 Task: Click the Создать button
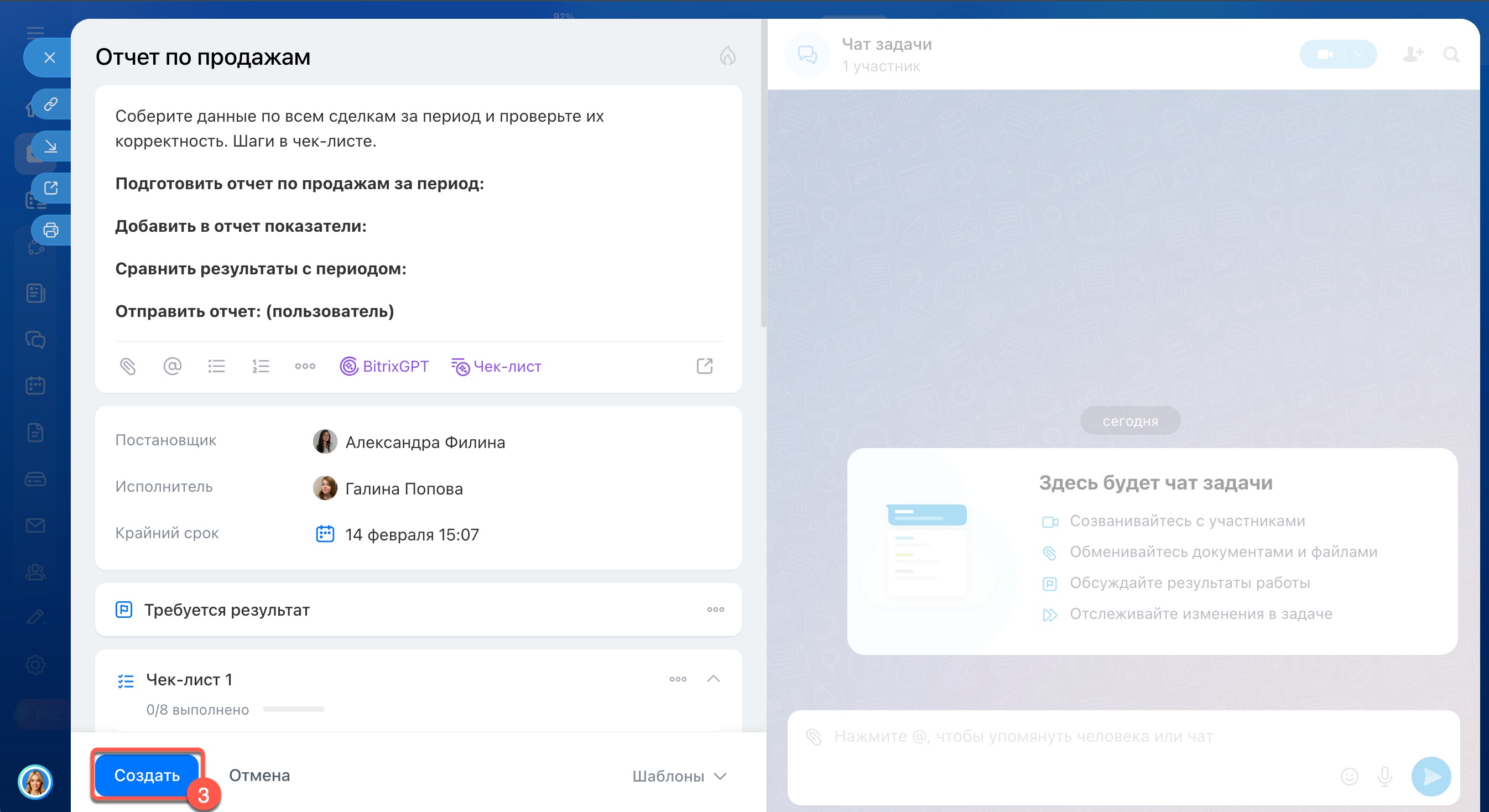pyautogui.click(x=147, y=775)
